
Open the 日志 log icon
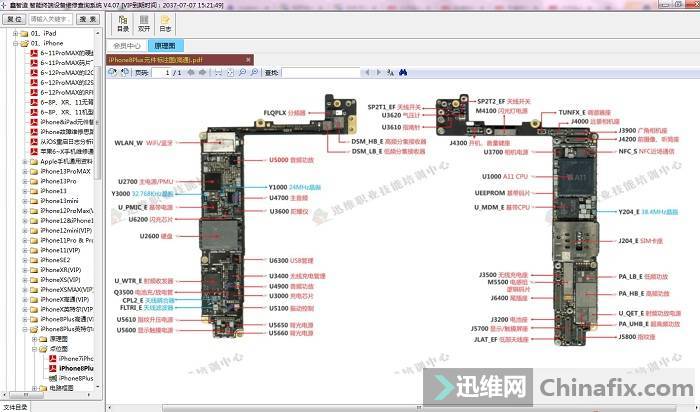[x=165, y=25]
